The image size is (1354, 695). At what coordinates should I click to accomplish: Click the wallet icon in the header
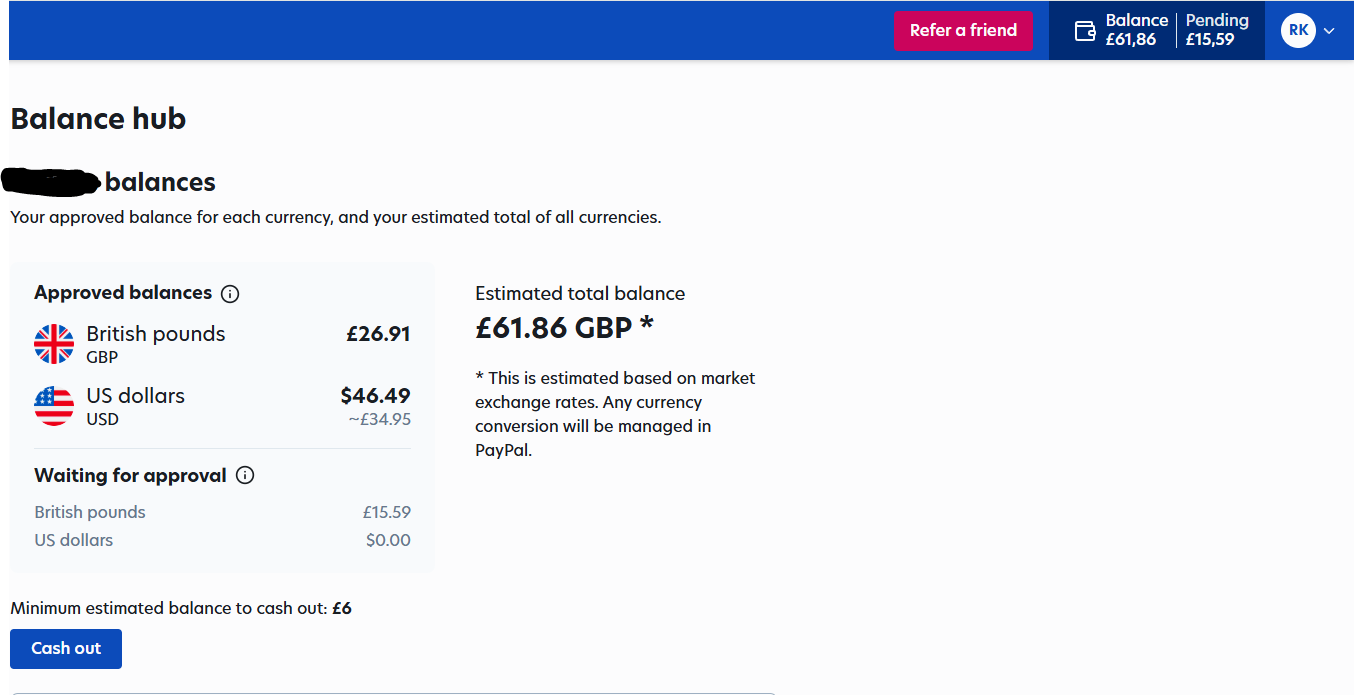coord(1085,31)
